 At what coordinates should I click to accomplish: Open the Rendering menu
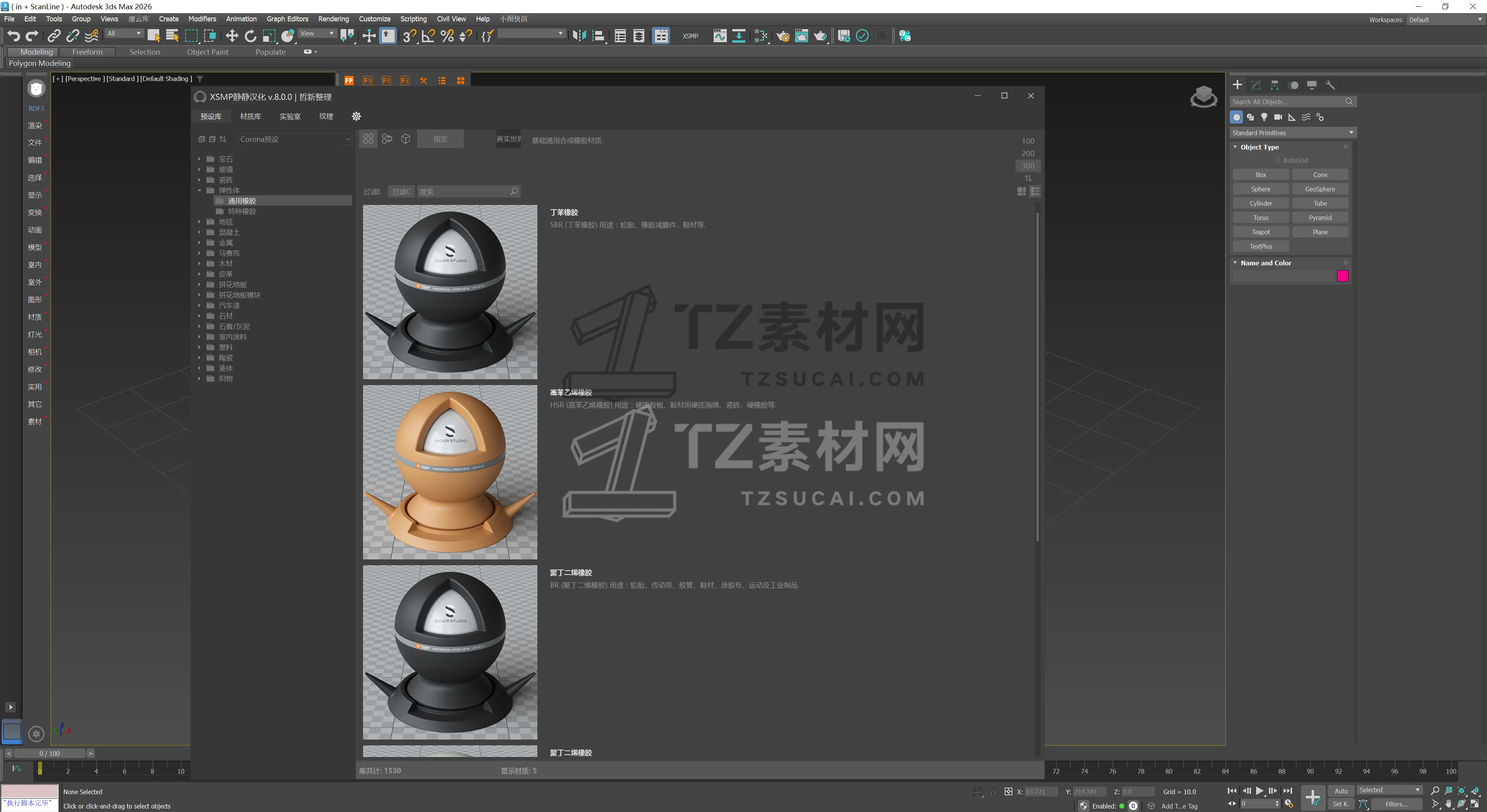333,19
